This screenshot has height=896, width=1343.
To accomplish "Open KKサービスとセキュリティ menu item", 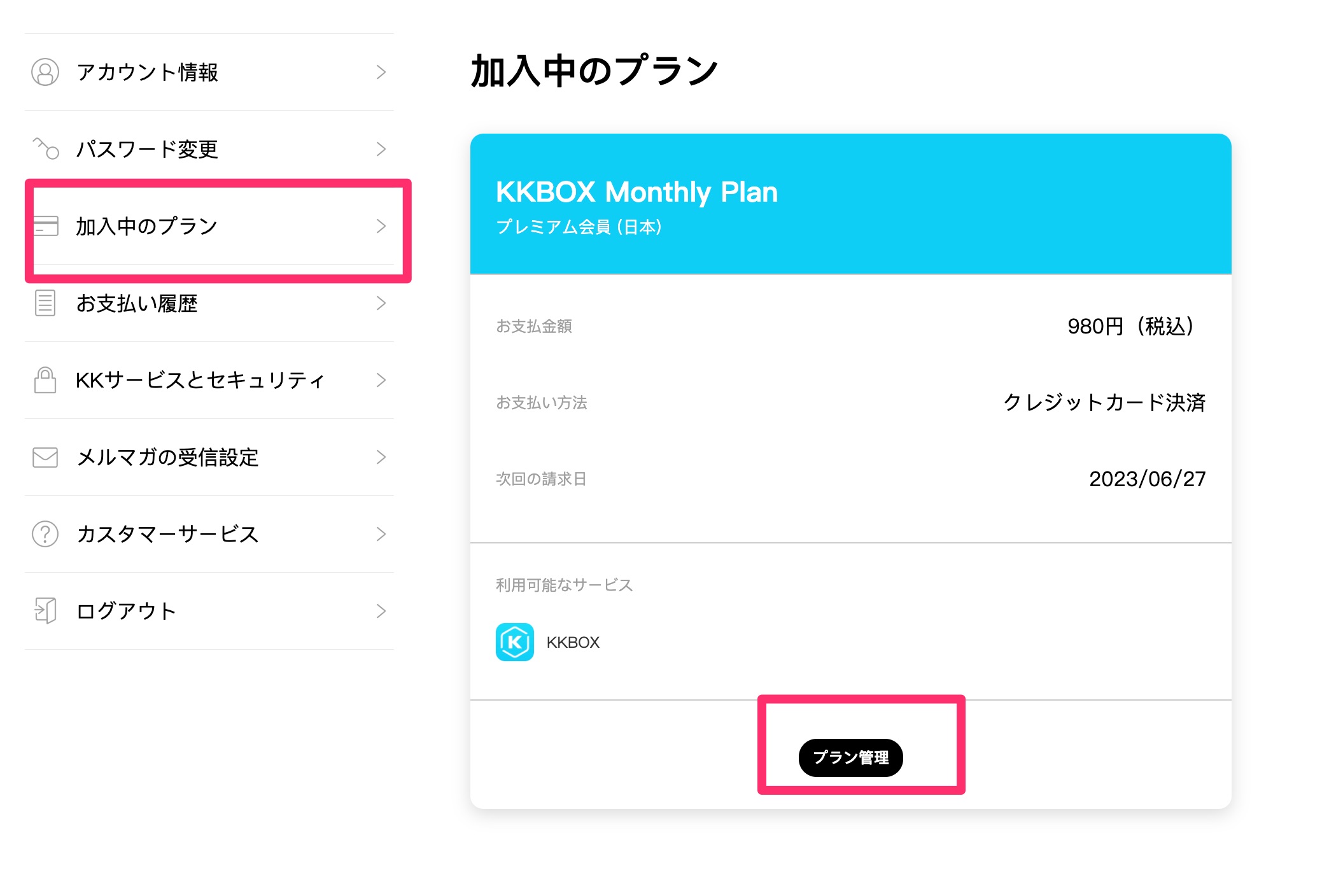I will [200, 380].
